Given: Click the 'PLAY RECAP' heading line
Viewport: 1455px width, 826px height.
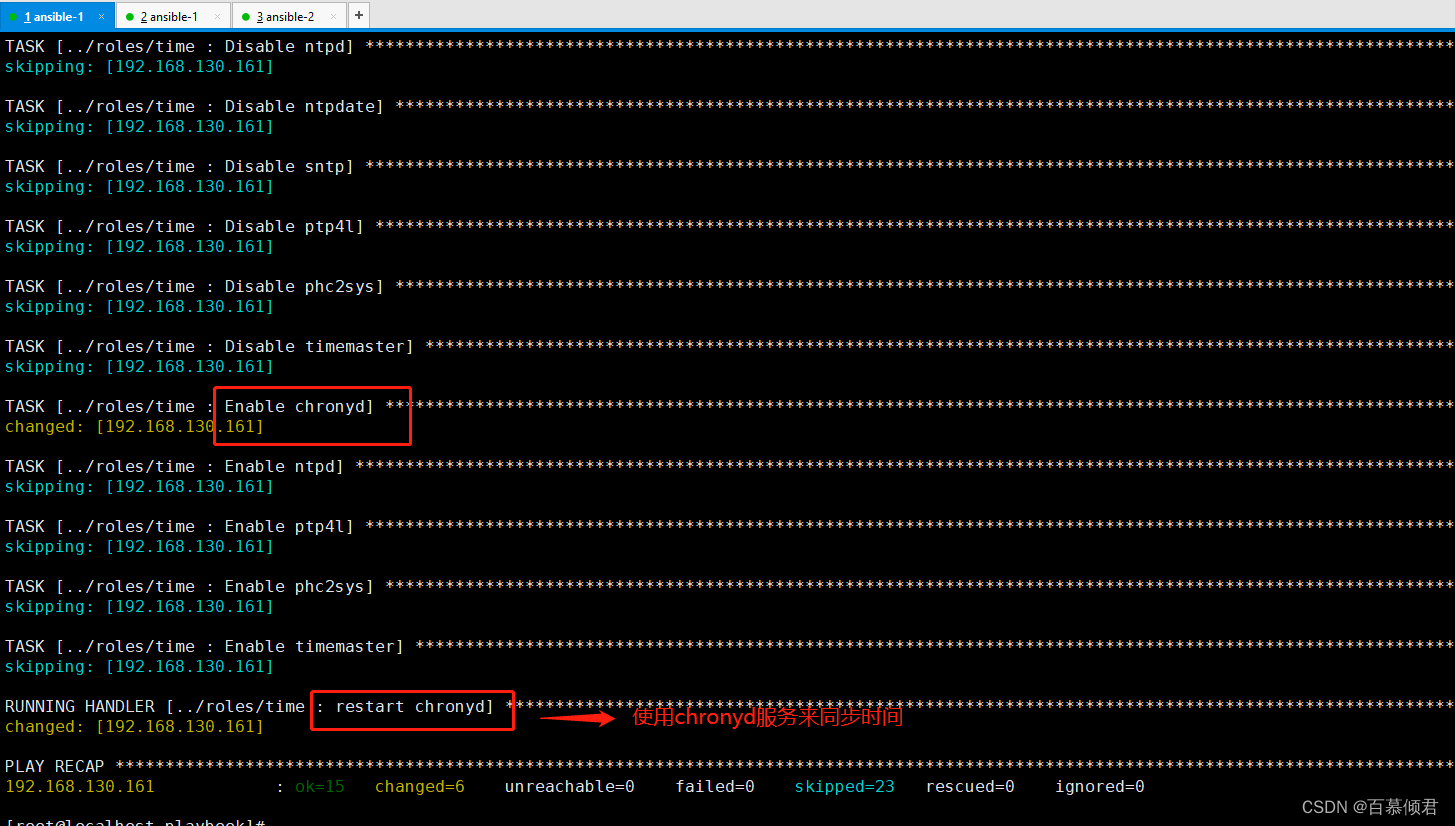Looking at the screenshot, I should [729, 767].
